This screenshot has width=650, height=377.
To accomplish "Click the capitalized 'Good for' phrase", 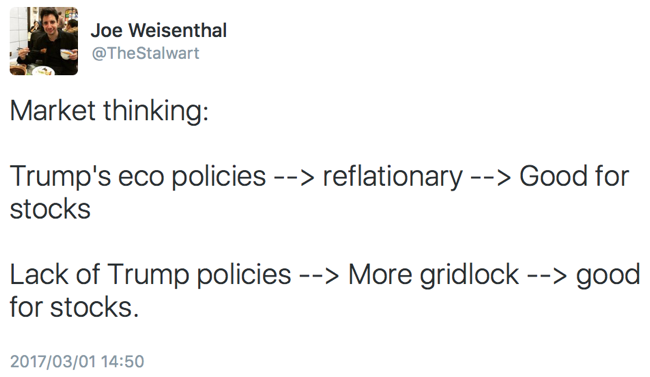I will pos(574,176).
